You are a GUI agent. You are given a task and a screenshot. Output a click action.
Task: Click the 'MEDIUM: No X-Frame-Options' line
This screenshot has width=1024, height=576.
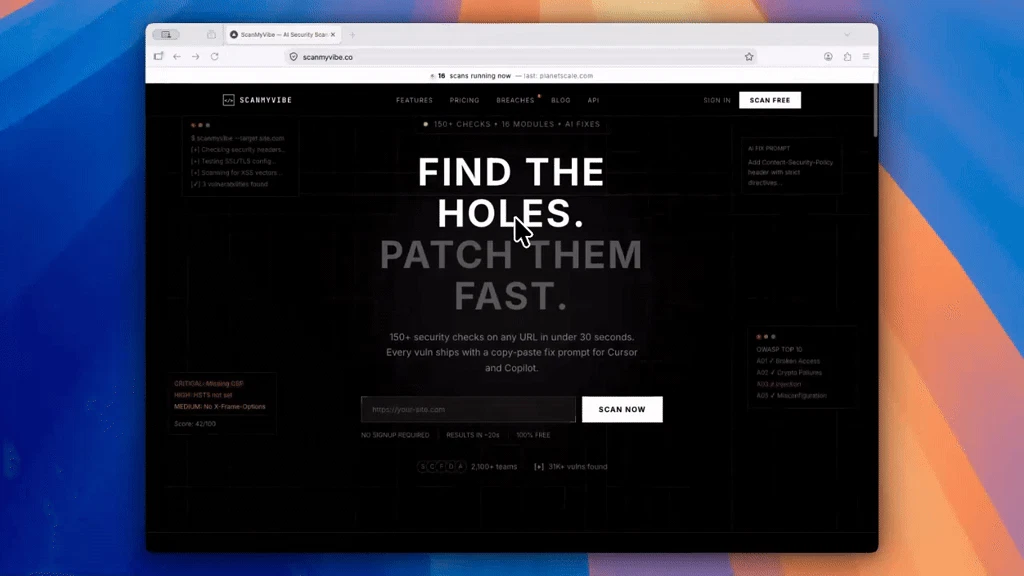219,407
